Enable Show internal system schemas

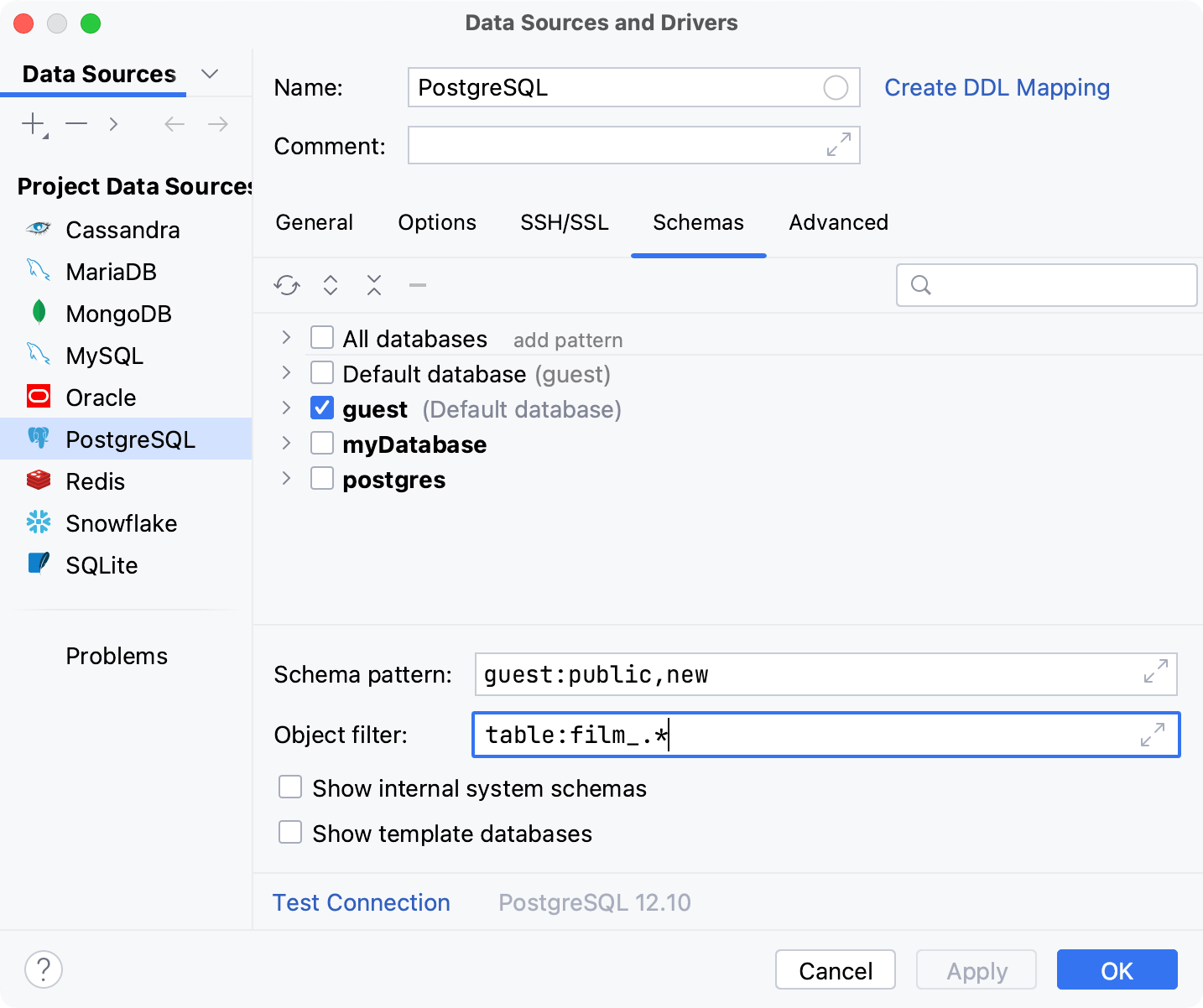point(289,787)
